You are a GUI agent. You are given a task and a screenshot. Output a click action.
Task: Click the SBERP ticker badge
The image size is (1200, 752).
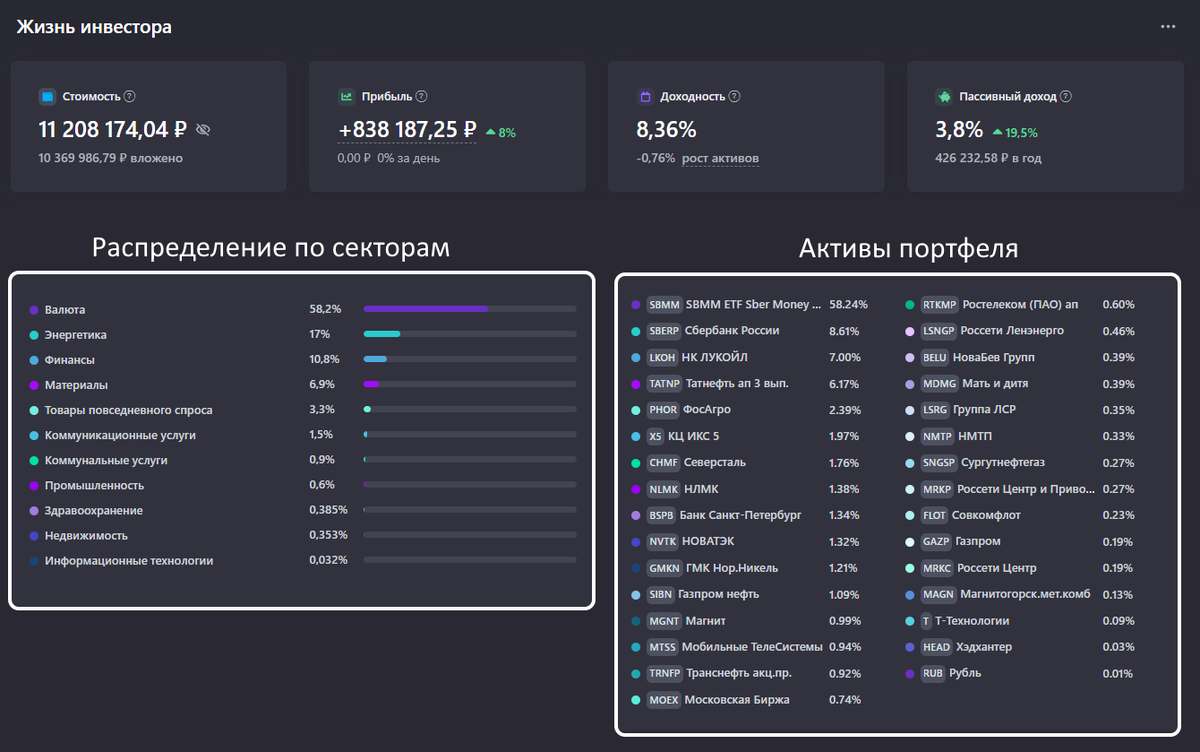664,331
